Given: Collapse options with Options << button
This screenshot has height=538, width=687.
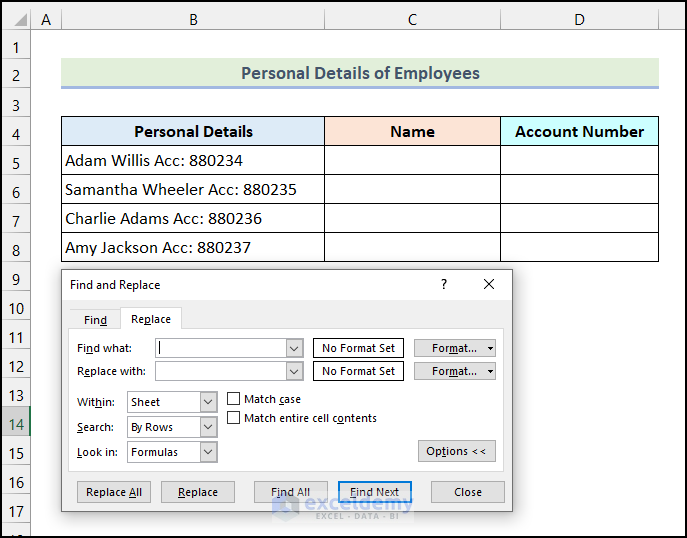Looking at the screenshot, I should (456, 451).
